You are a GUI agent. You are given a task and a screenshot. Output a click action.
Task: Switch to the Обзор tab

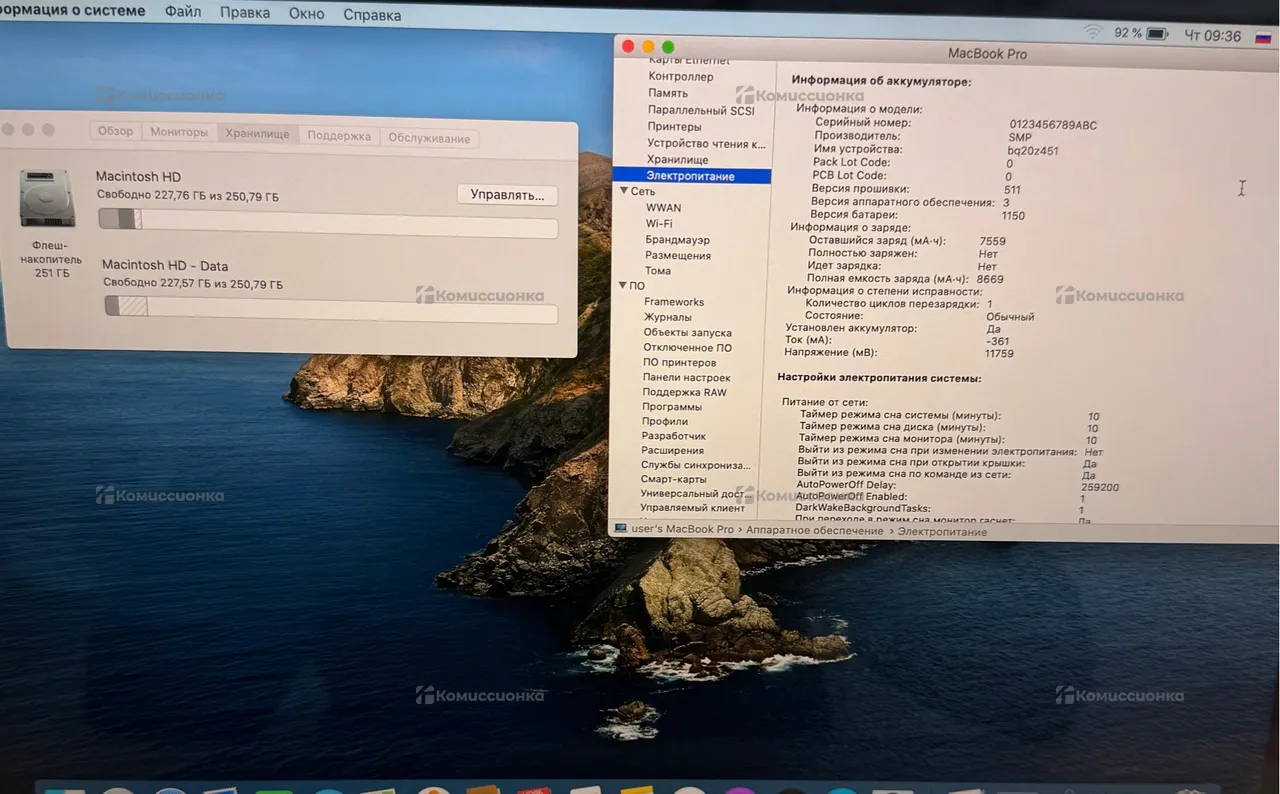click(115, 132)
